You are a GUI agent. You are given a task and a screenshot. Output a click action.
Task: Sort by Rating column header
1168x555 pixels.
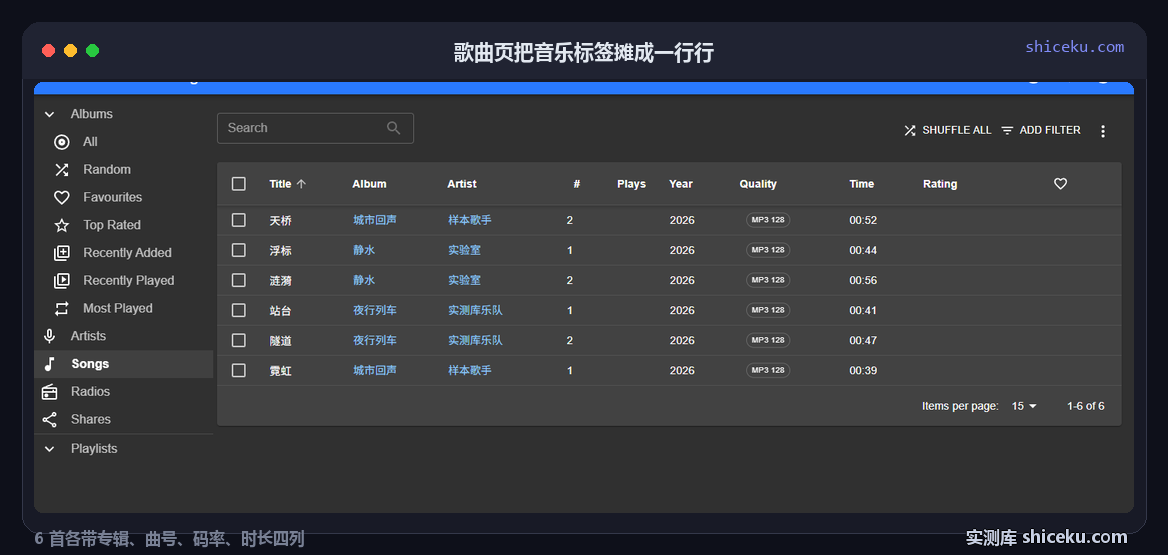tap(940, 184)
